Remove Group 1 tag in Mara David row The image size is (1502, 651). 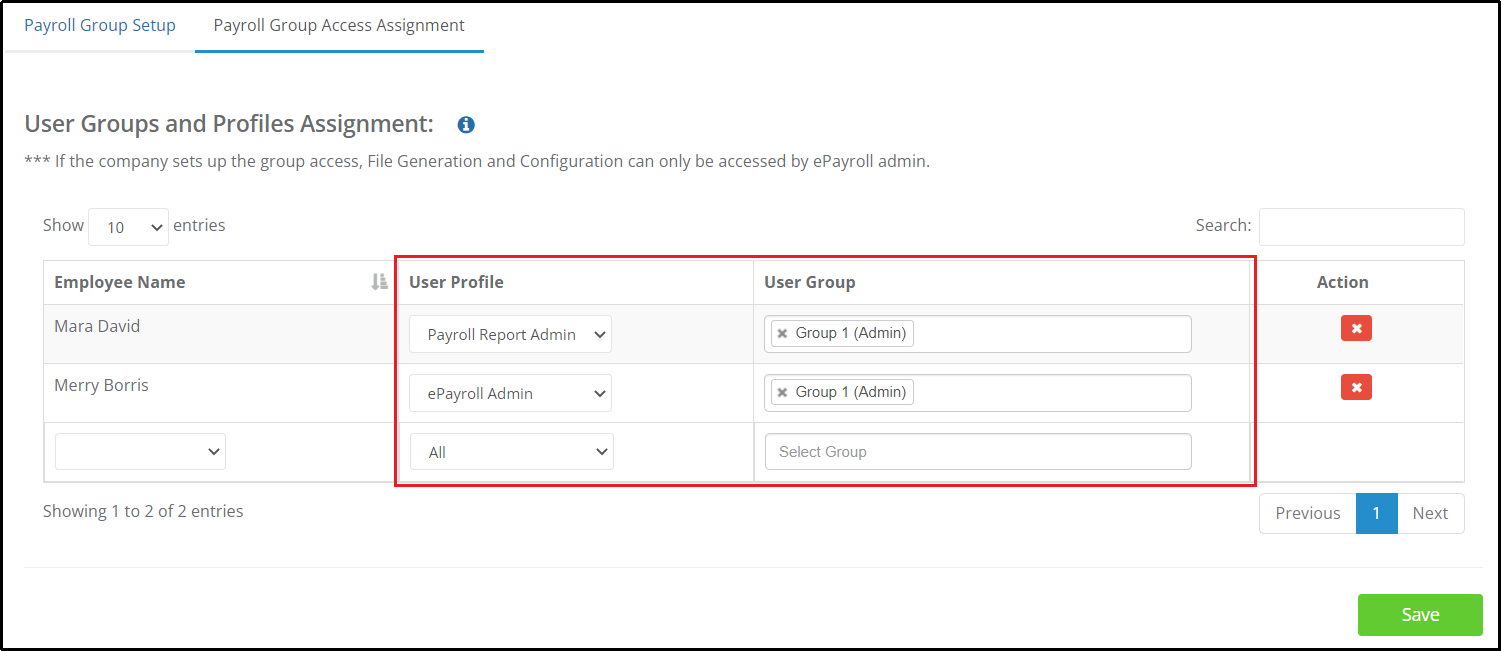tap(783, 334)
